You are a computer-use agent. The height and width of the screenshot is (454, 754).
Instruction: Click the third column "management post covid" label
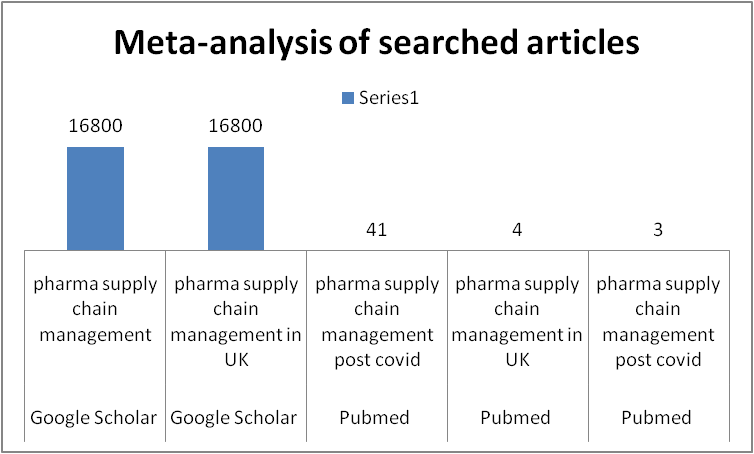pyautogui.click(x=377, y=322)
